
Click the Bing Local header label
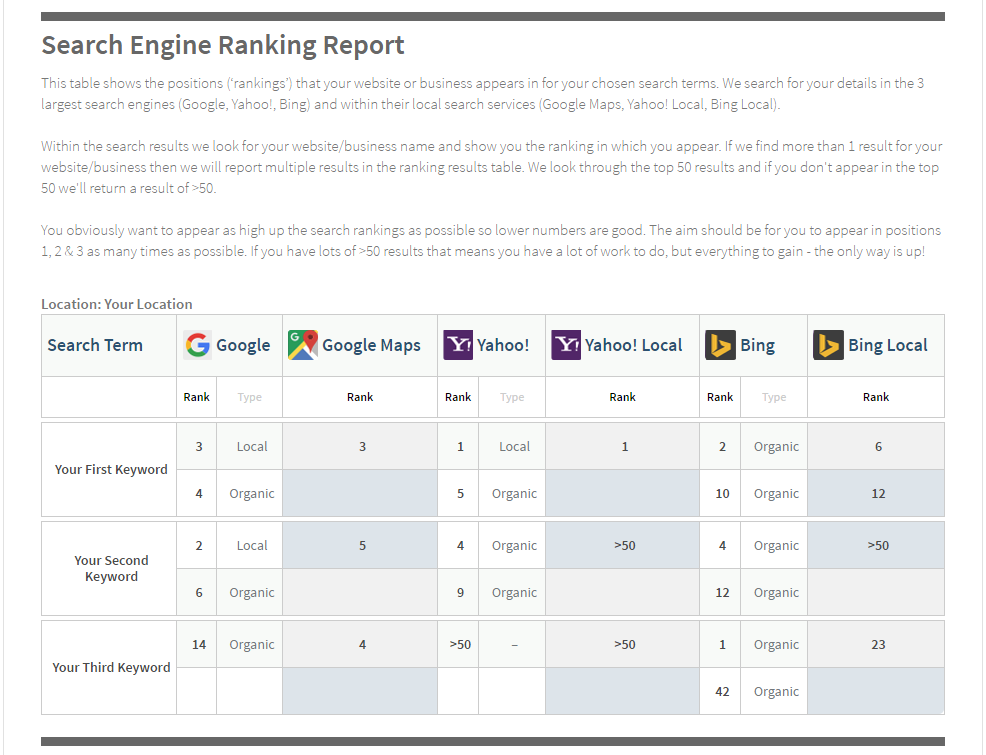point(888,345)
